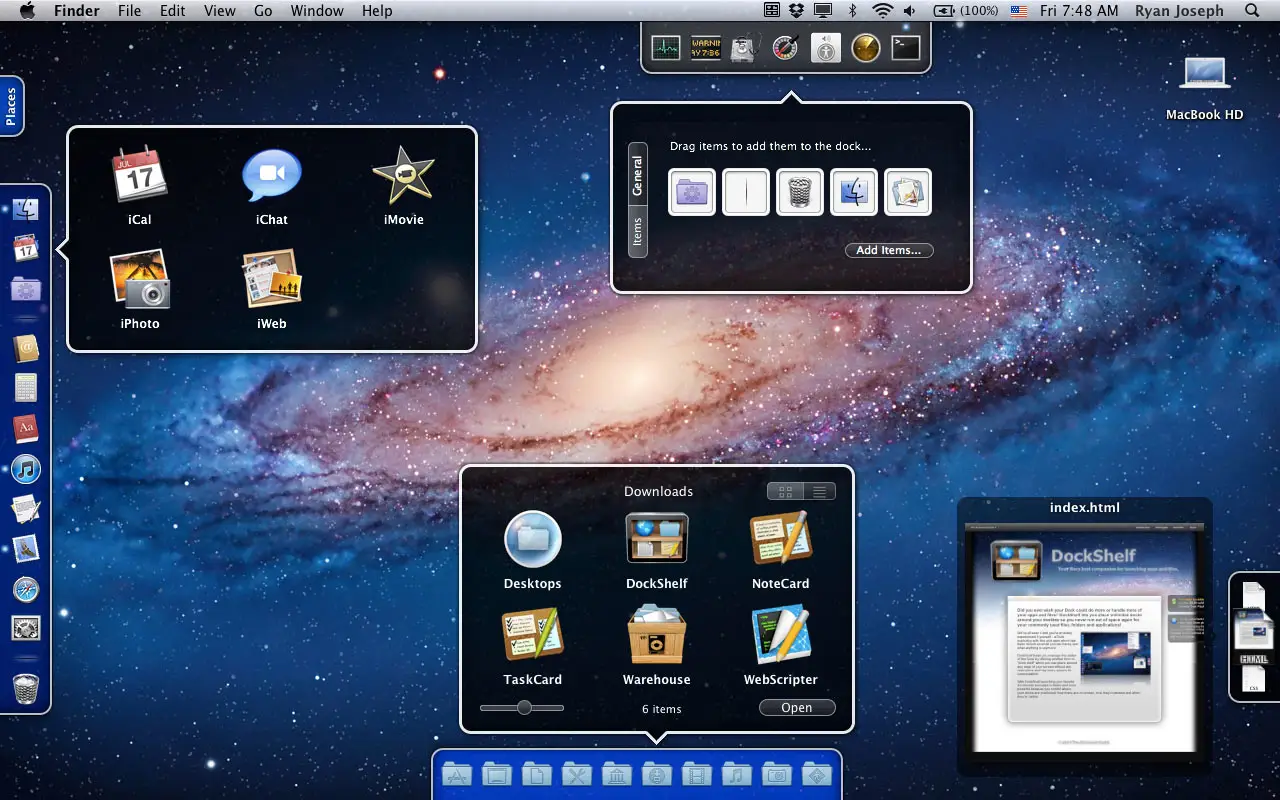Click Add Items... button
Viewport: 1280px width, 800px height.
889,250
